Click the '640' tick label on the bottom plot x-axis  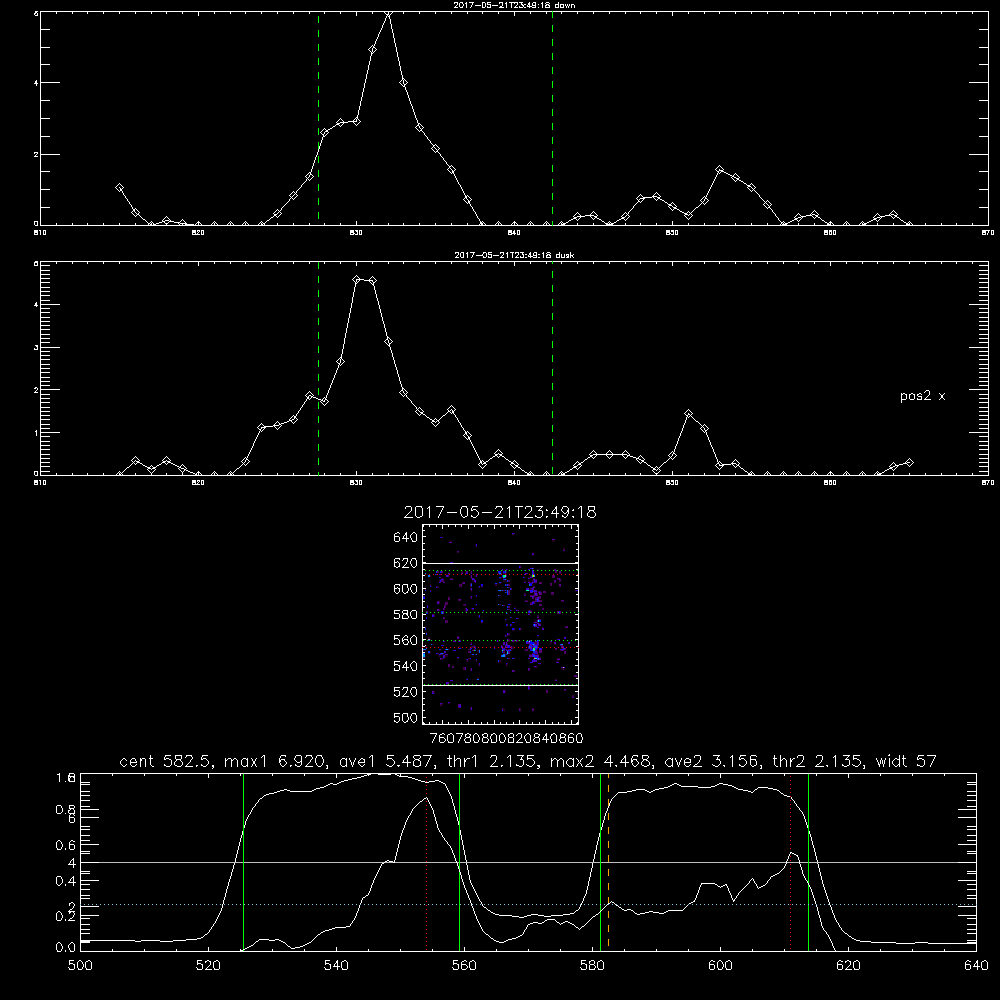coord(976,966)
